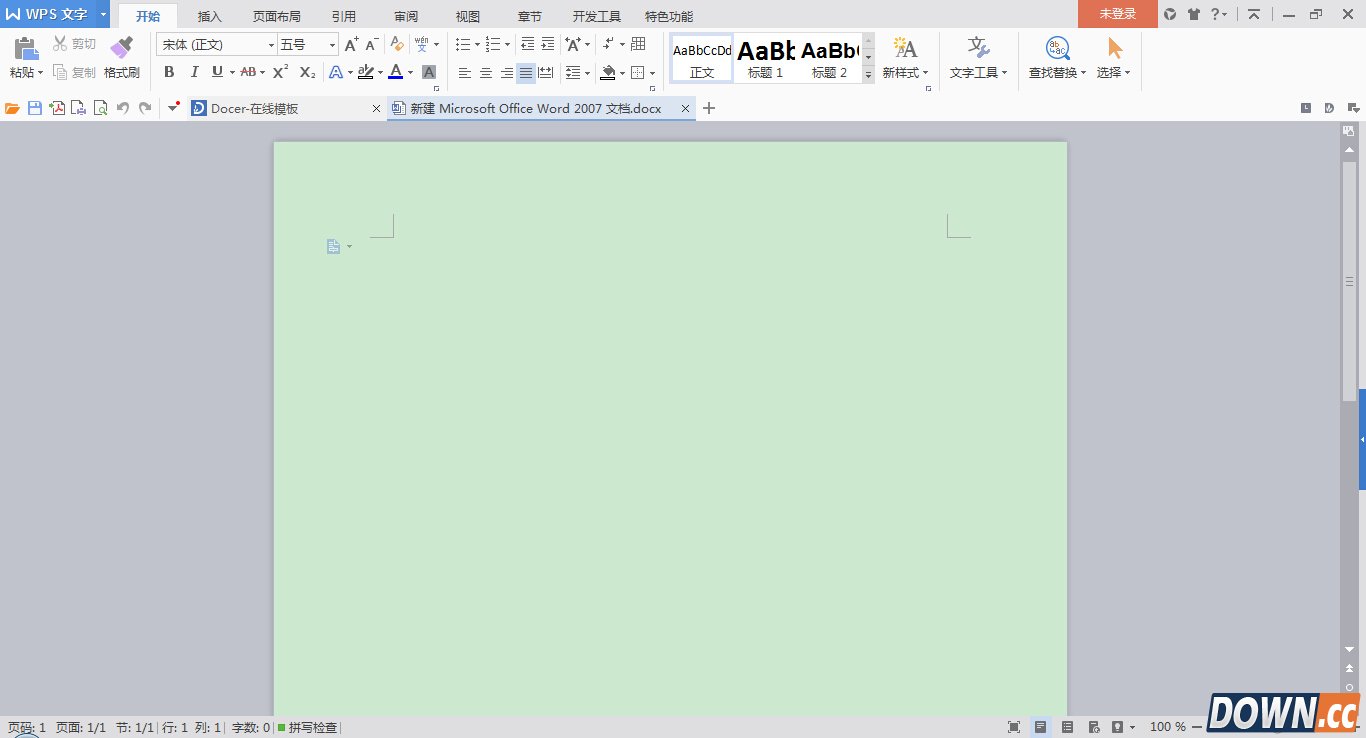This screenshot has height=738, width=1366.
Task: Expand the font name dropdown showing 宋体 (正文)
Action: [271, 45]
